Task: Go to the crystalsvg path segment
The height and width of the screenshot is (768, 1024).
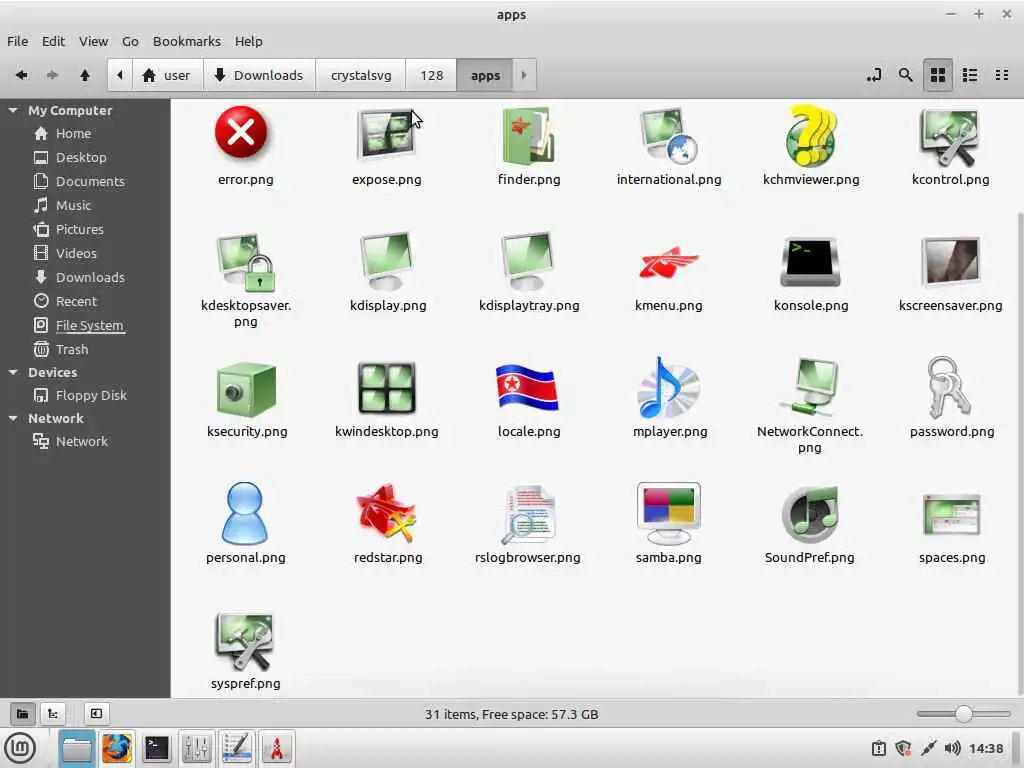Action: [x=360, y=75]
